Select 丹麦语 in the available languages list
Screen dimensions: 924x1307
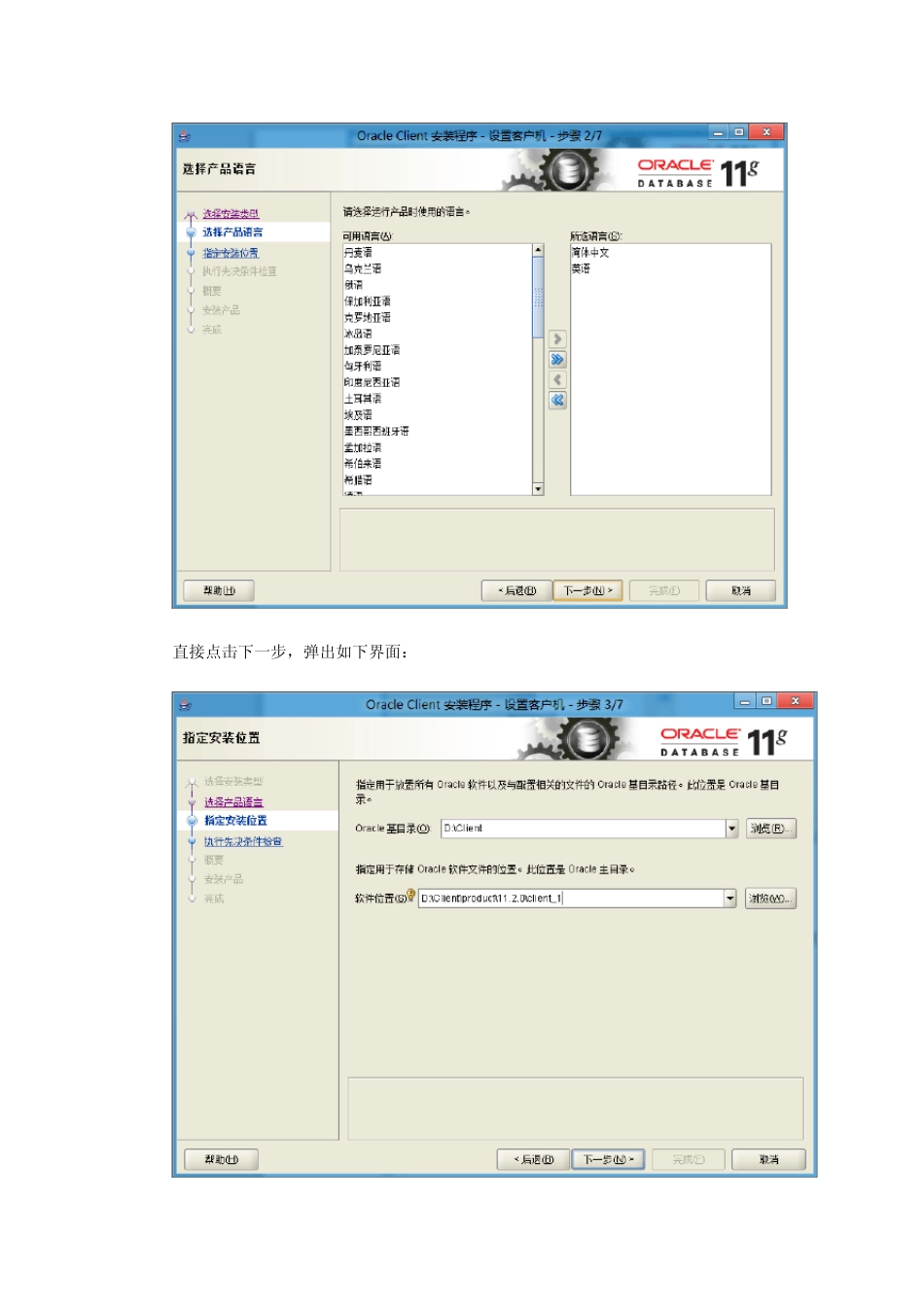(358, 253)
